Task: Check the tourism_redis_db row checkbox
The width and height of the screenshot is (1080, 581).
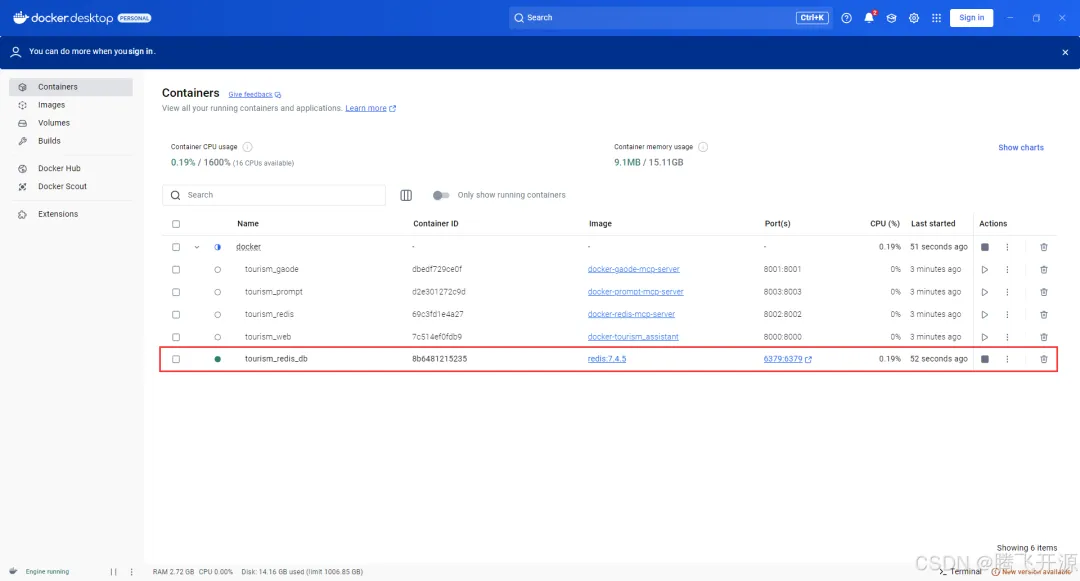Action: click(176, 359)
